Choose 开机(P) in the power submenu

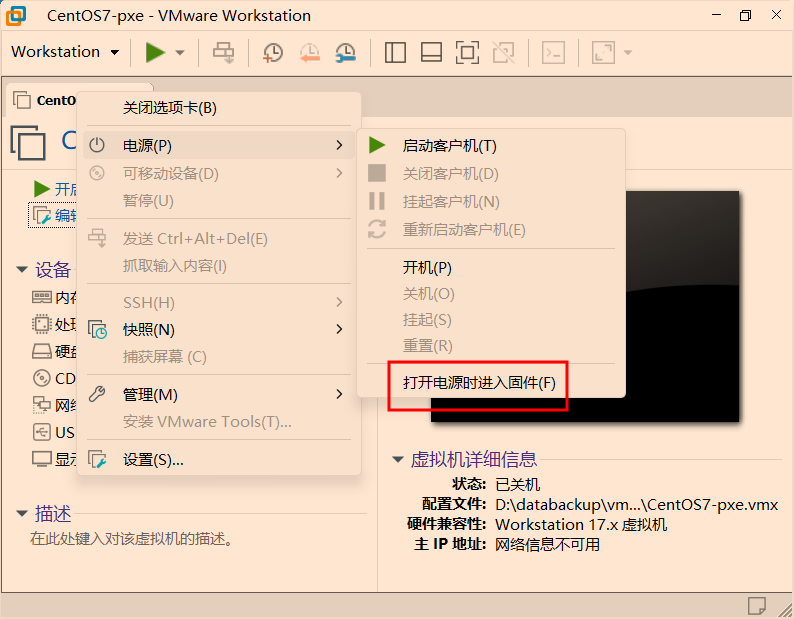click(x=491, y=267)
